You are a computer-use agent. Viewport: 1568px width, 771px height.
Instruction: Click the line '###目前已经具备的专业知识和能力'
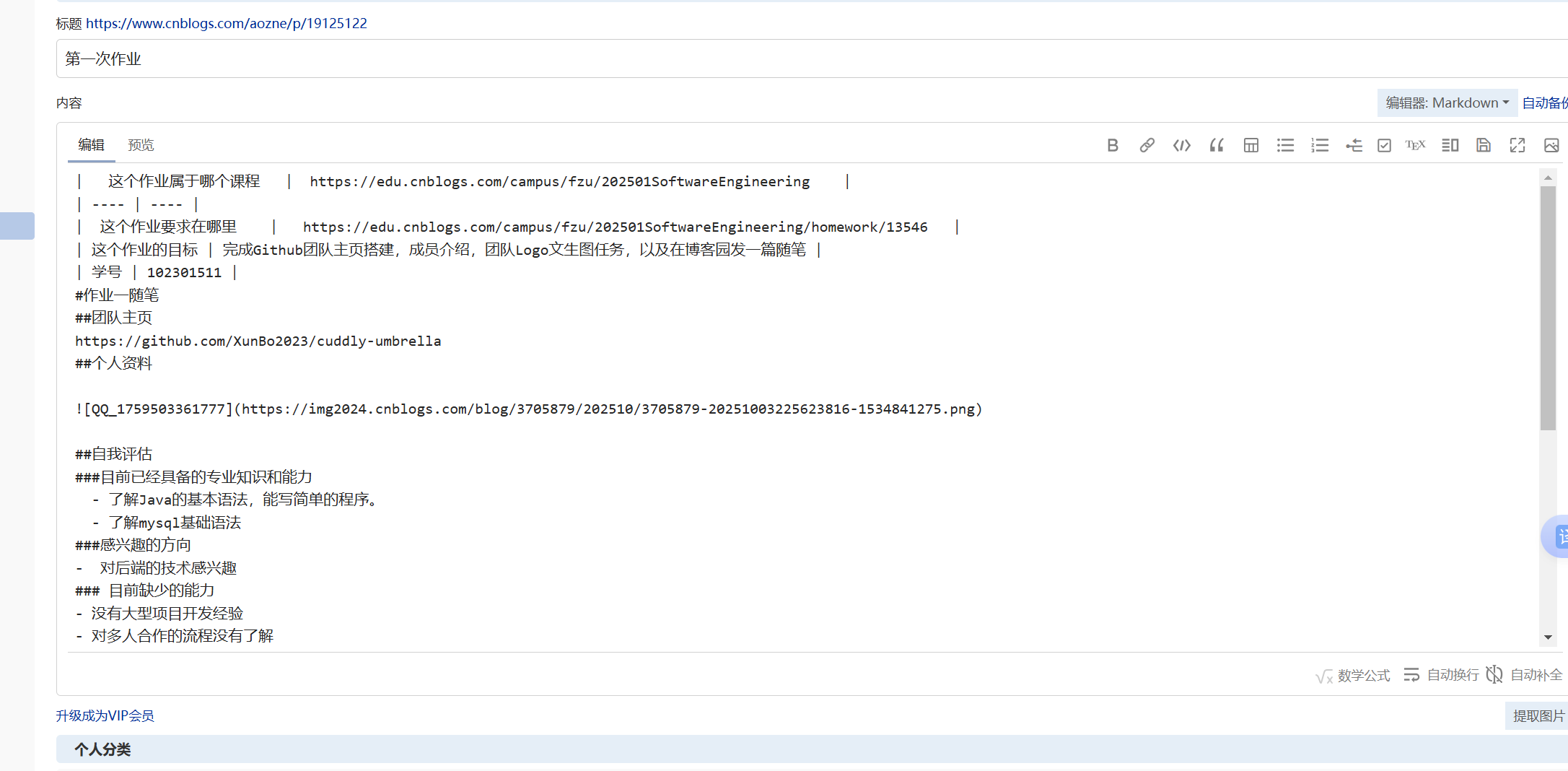(193, 477)
